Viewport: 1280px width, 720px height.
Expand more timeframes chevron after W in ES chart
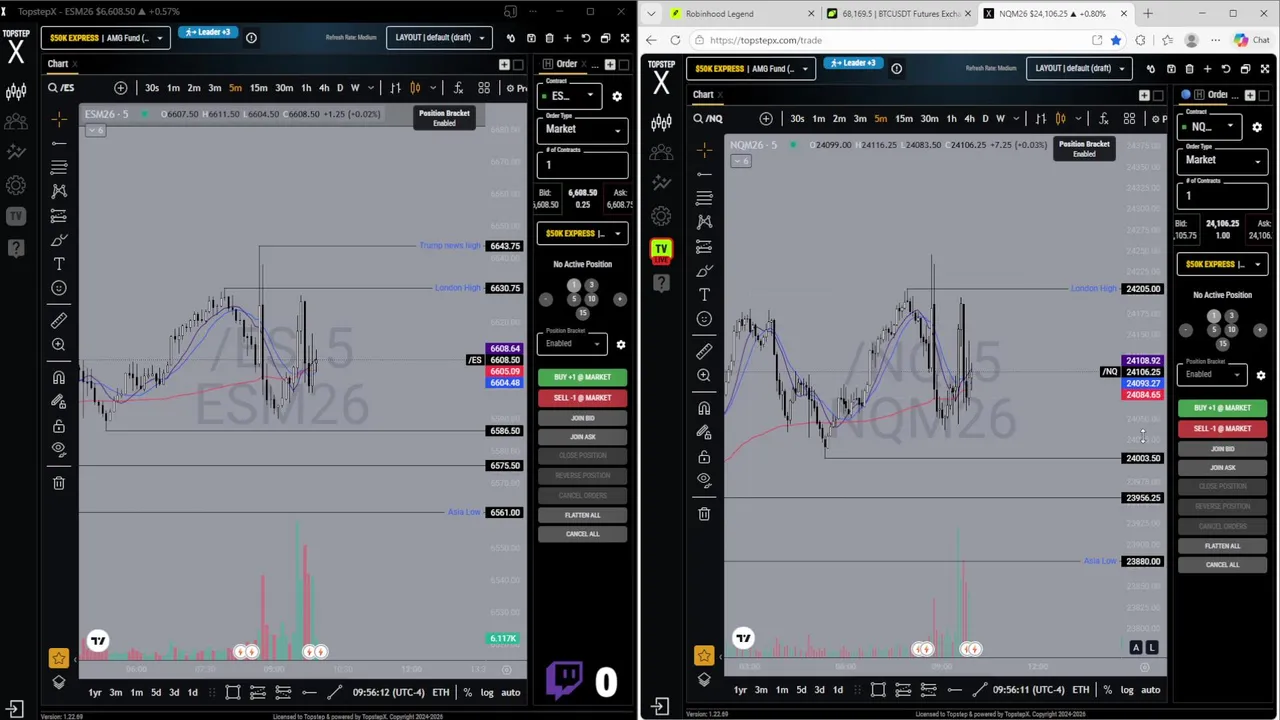coord(370,88)
